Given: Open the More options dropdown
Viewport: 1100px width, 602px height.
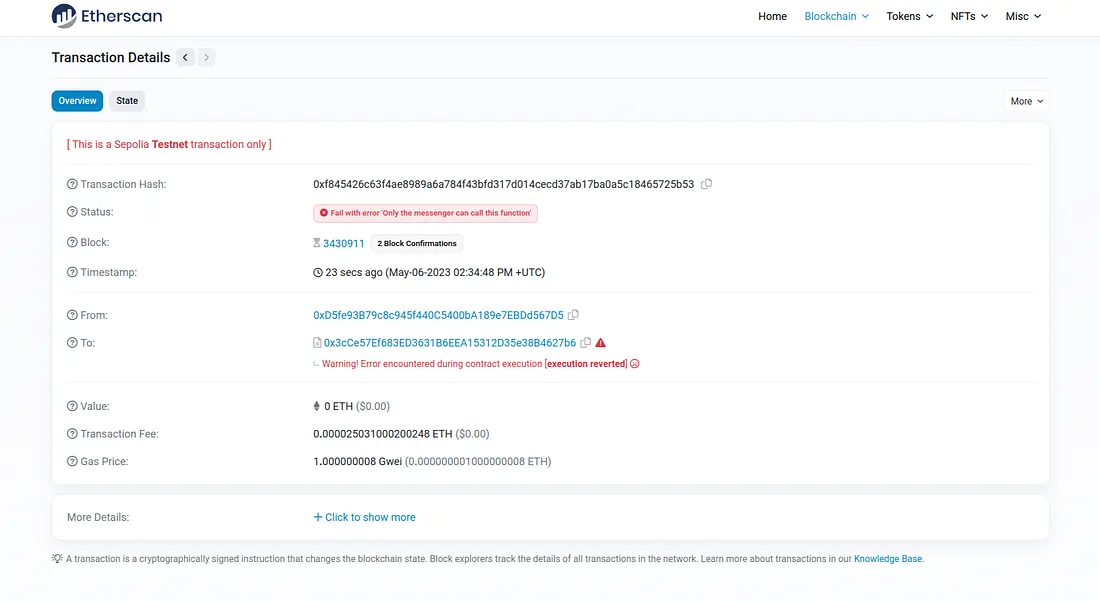Looking at the screenshot, I should [x=1027, y=101].
